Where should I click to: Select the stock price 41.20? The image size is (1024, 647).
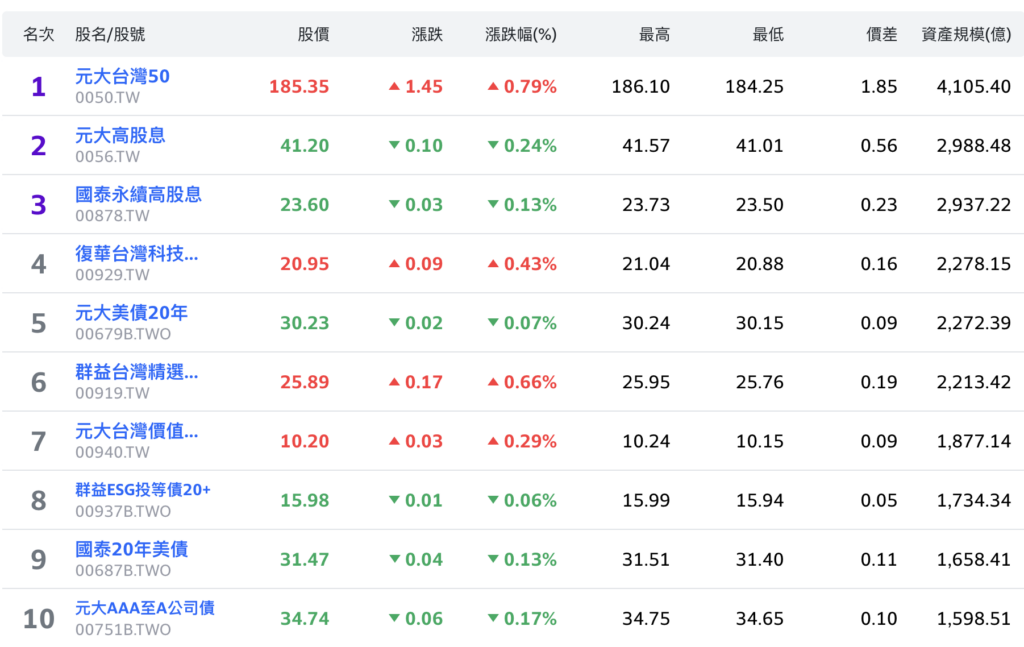coord(304,146)
